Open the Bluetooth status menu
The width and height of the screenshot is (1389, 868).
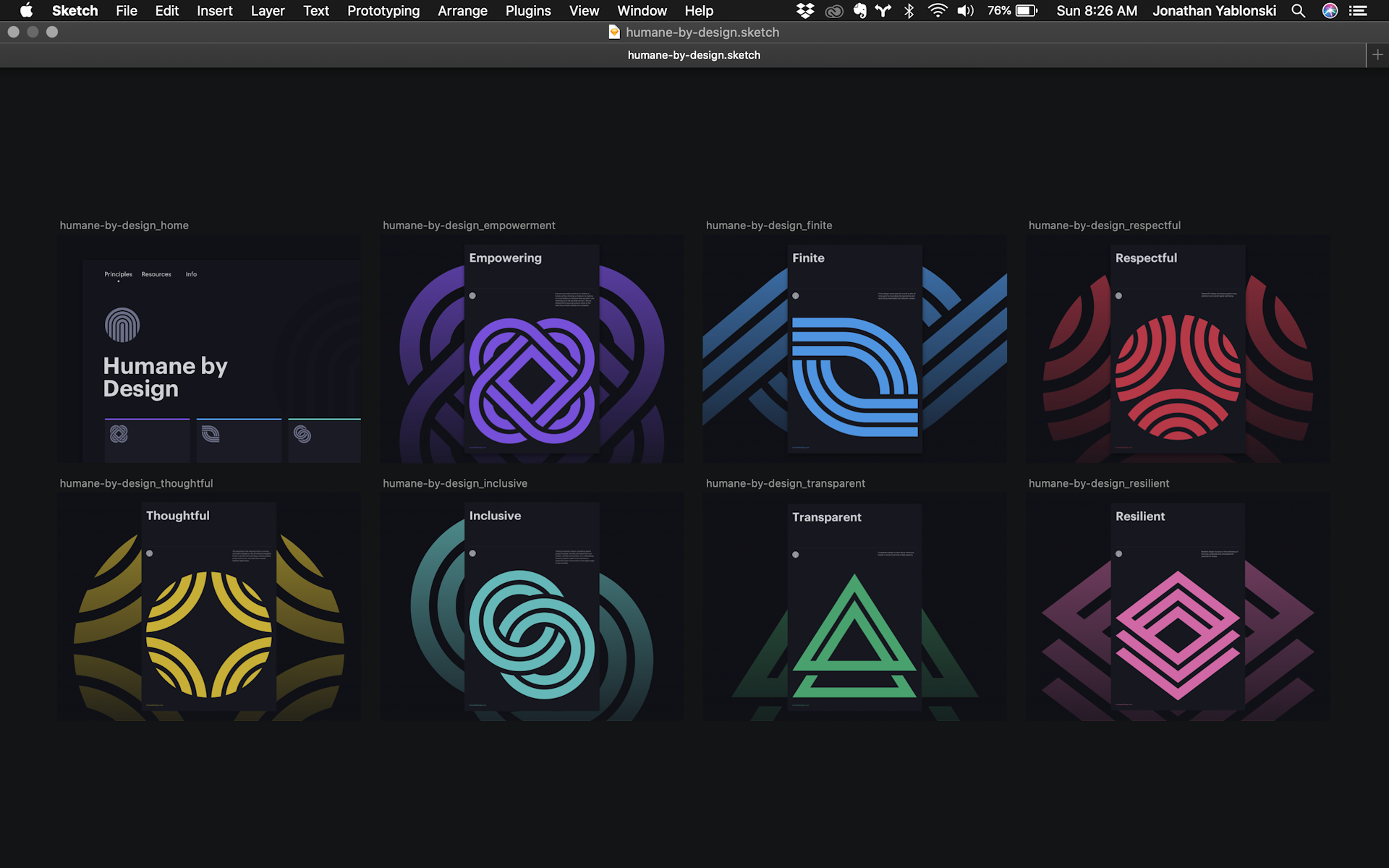click(909, 11)
